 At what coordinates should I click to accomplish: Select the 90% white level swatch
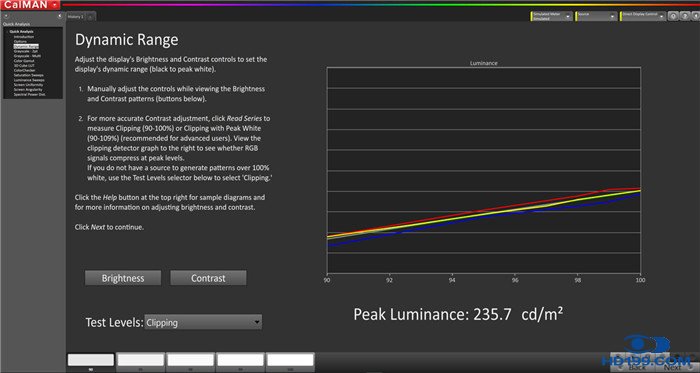tap(91, 360)
